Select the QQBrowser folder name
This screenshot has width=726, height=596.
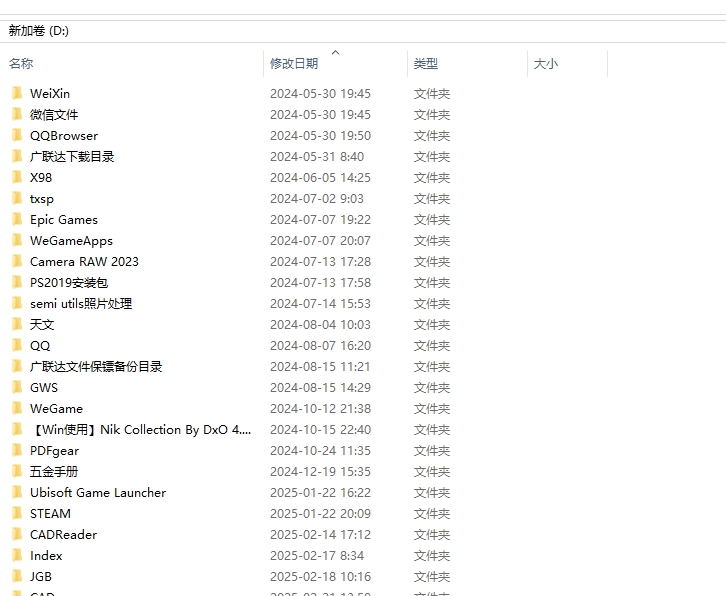64,136
